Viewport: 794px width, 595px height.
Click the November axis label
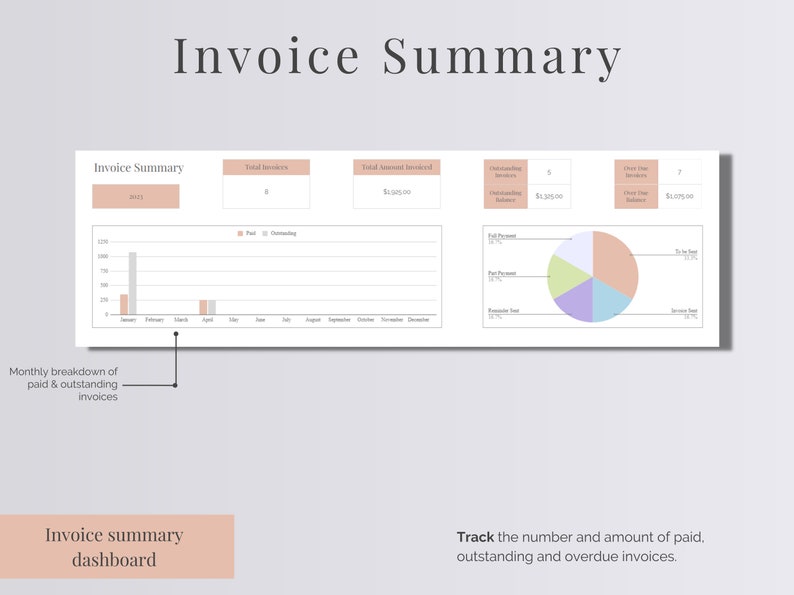392,320
